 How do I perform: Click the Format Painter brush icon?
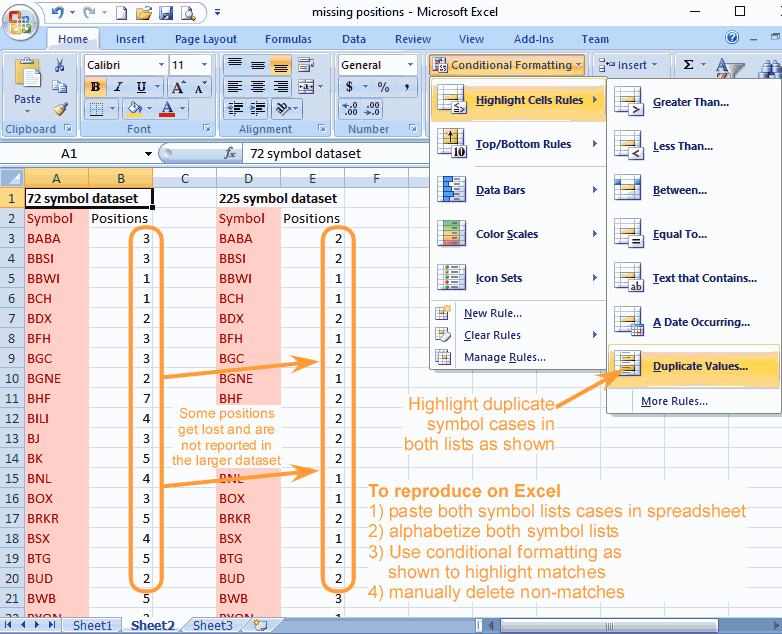point(60,109)
